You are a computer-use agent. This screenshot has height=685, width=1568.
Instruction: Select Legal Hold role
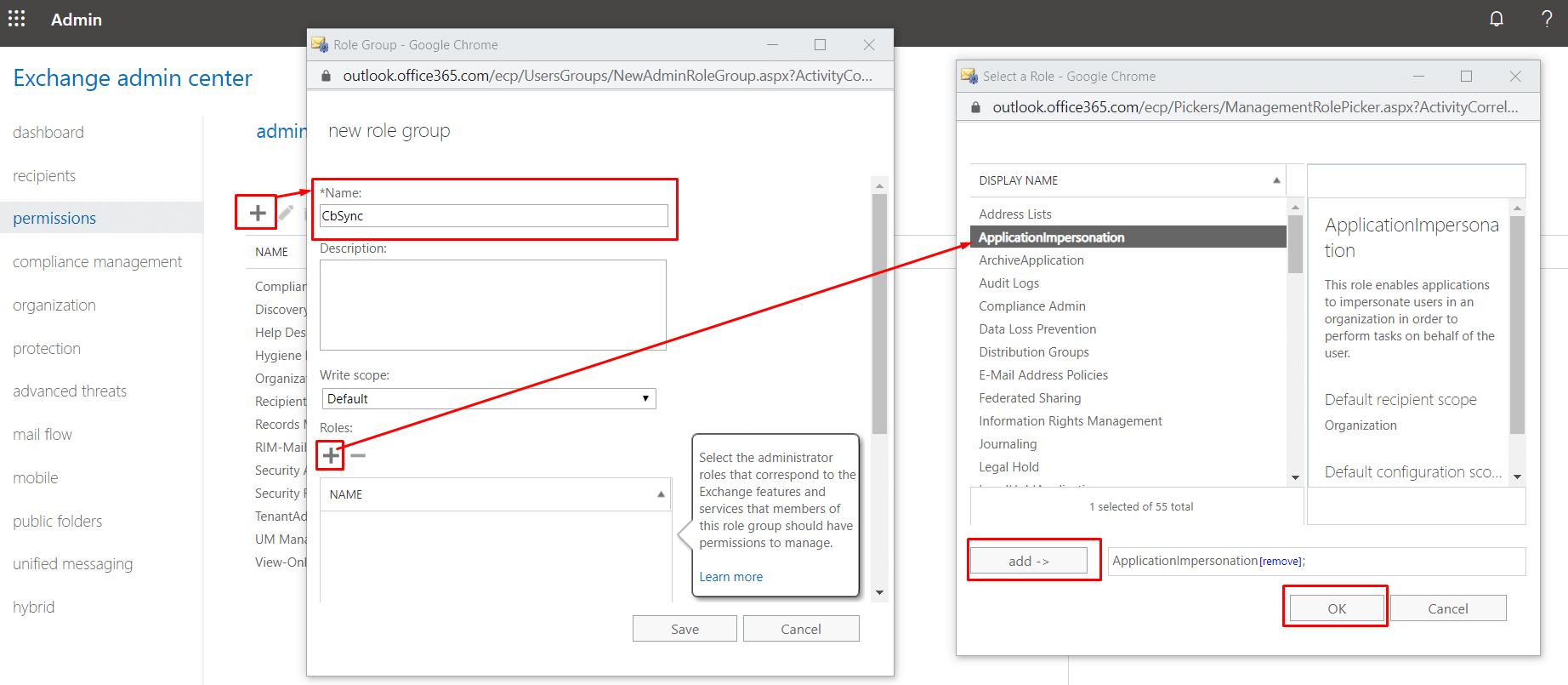(x=1008, y=467)
